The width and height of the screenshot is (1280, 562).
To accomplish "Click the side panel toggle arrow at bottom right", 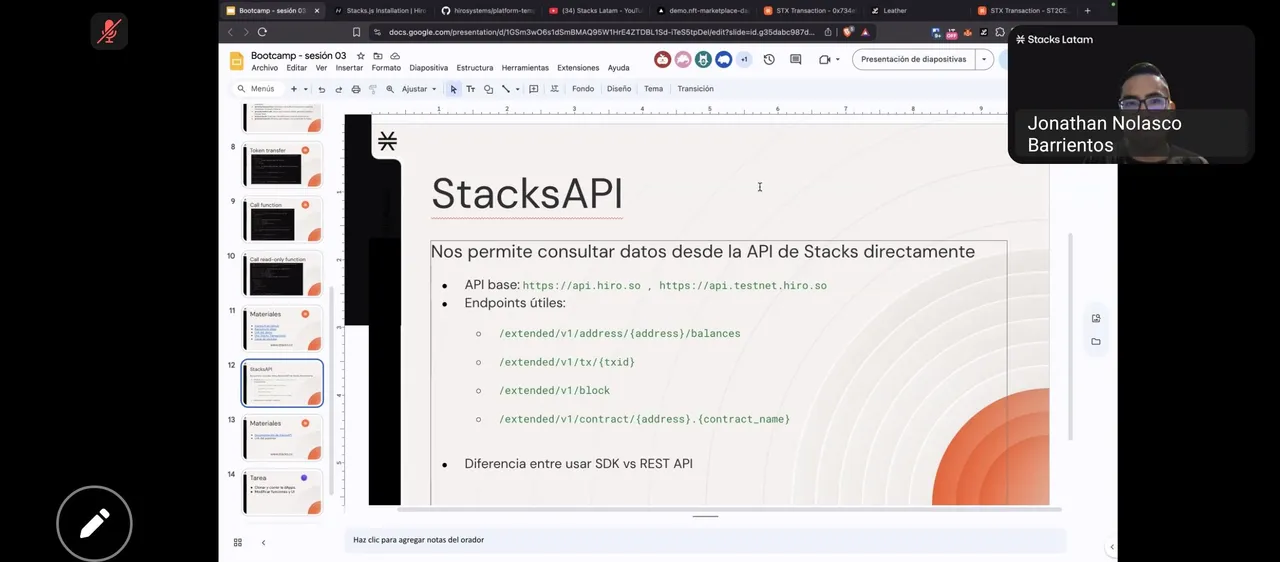I will (x=1112, y=547).
